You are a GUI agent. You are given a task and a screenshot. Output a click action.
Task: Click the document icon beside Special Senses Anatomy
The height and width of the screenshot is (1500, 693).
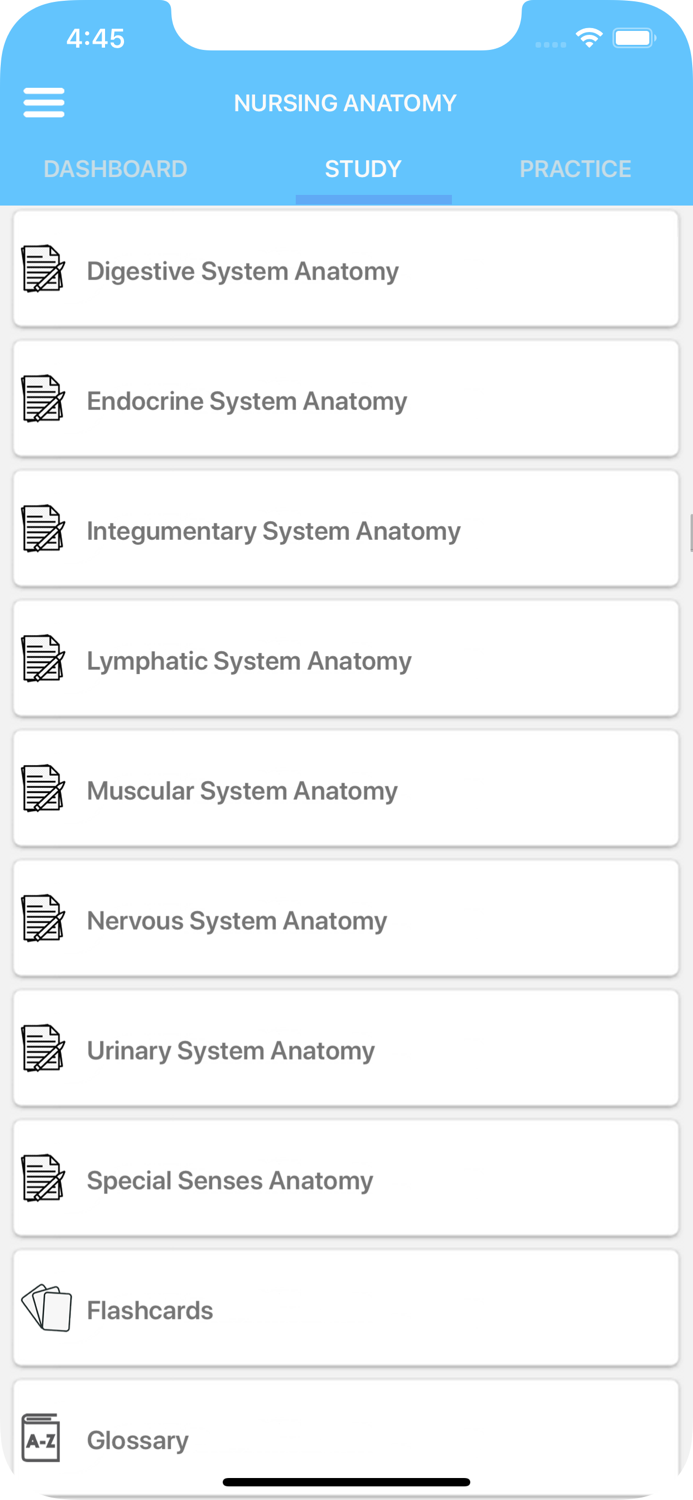pos(43,1178)
